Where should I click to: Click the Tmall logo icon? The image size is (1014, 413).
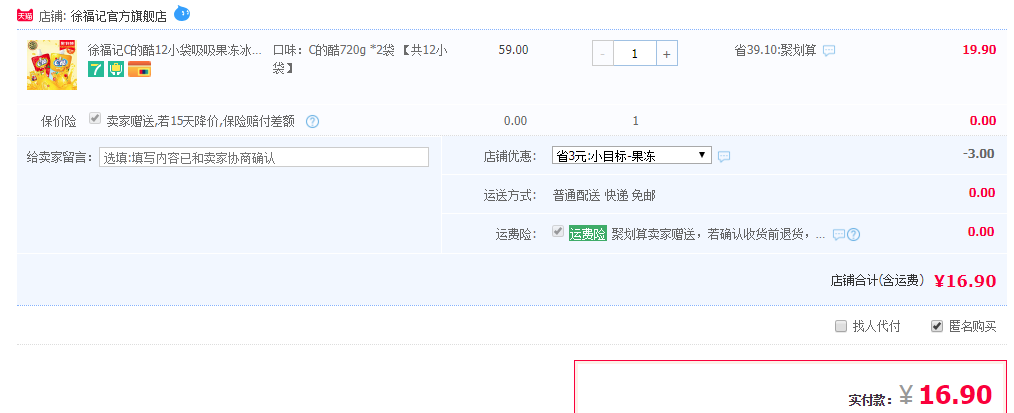click(x=25, y=16)
